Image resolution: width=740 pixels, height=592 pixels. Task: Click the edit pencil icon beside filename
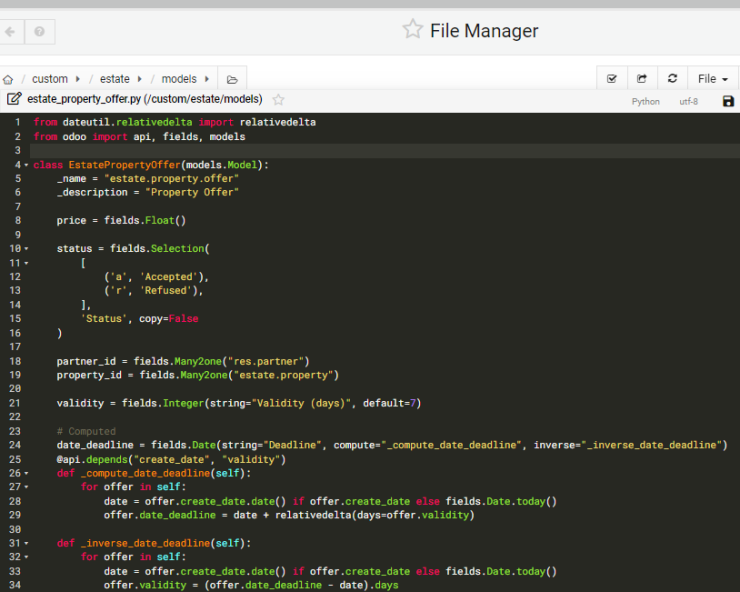point(14,99)
